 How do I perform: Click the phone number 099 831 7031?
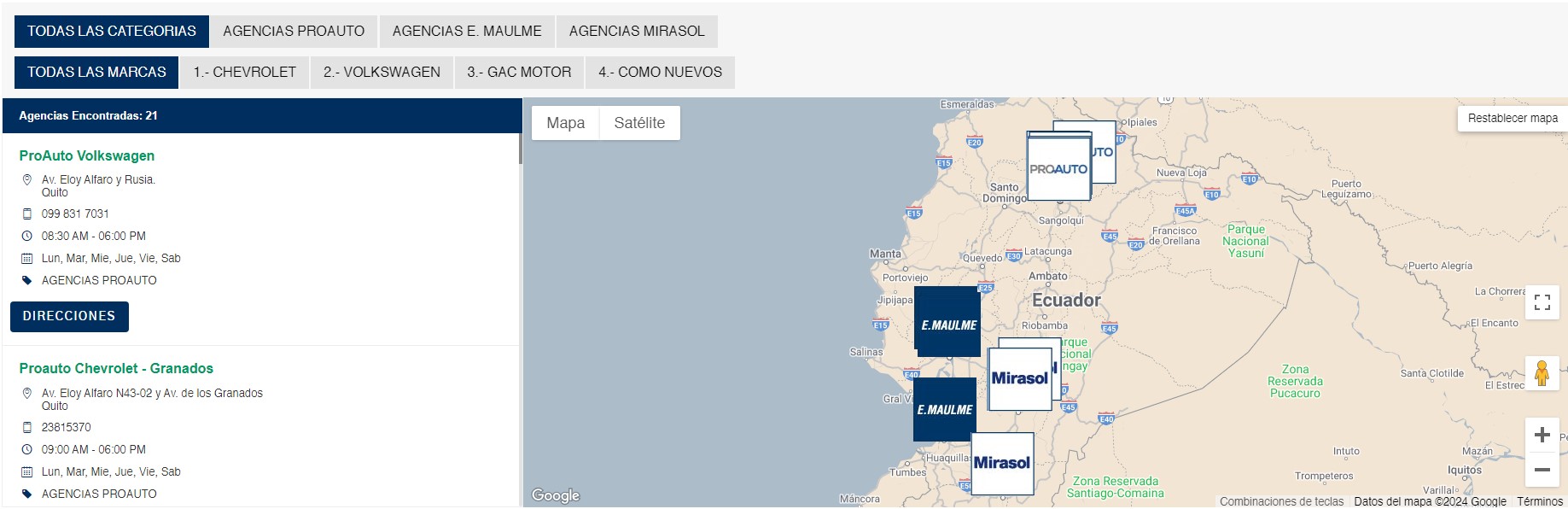pos(75,214)
